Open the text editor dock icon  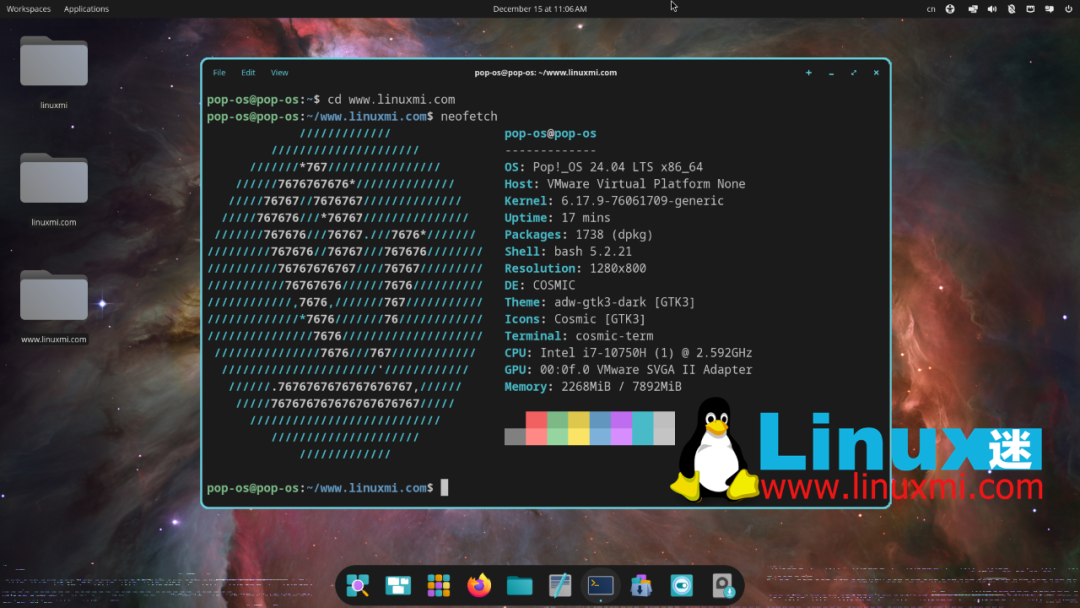[559, 585]
